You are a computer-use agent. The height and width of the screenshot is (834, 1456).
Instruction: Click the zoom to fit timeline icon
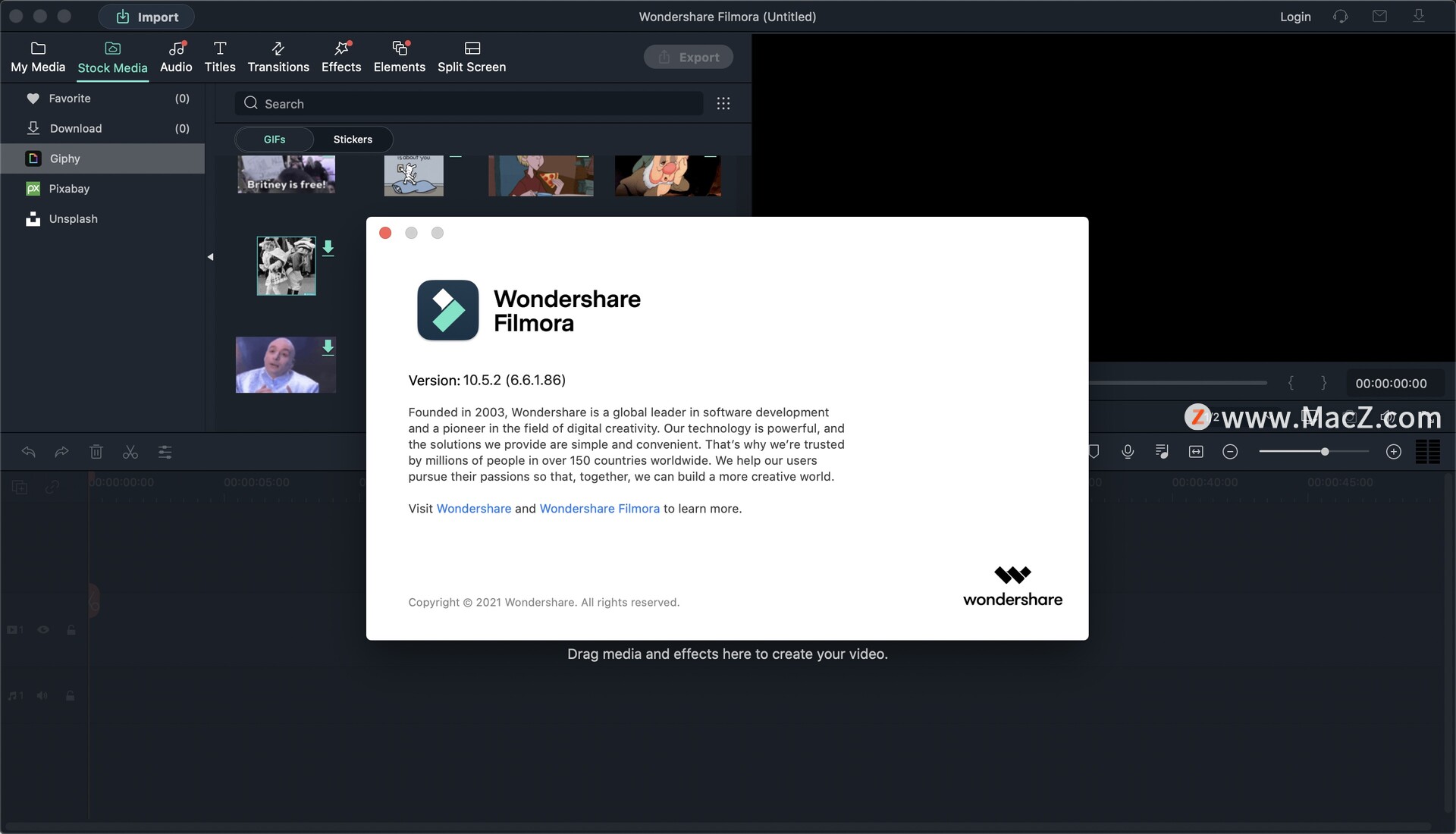point(1196,452)
